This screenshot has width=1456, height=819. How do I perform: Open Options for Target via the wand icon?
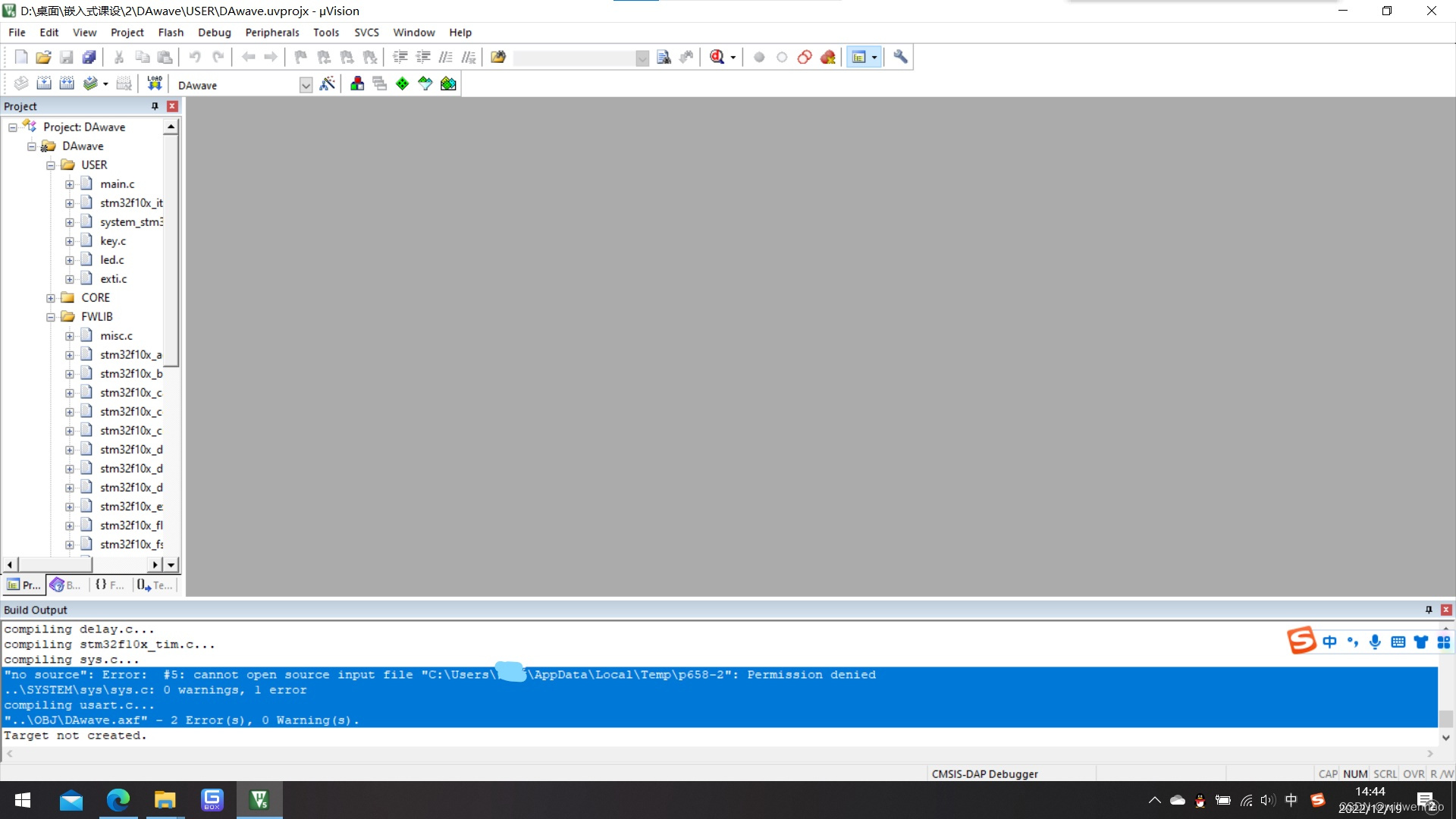328,83
